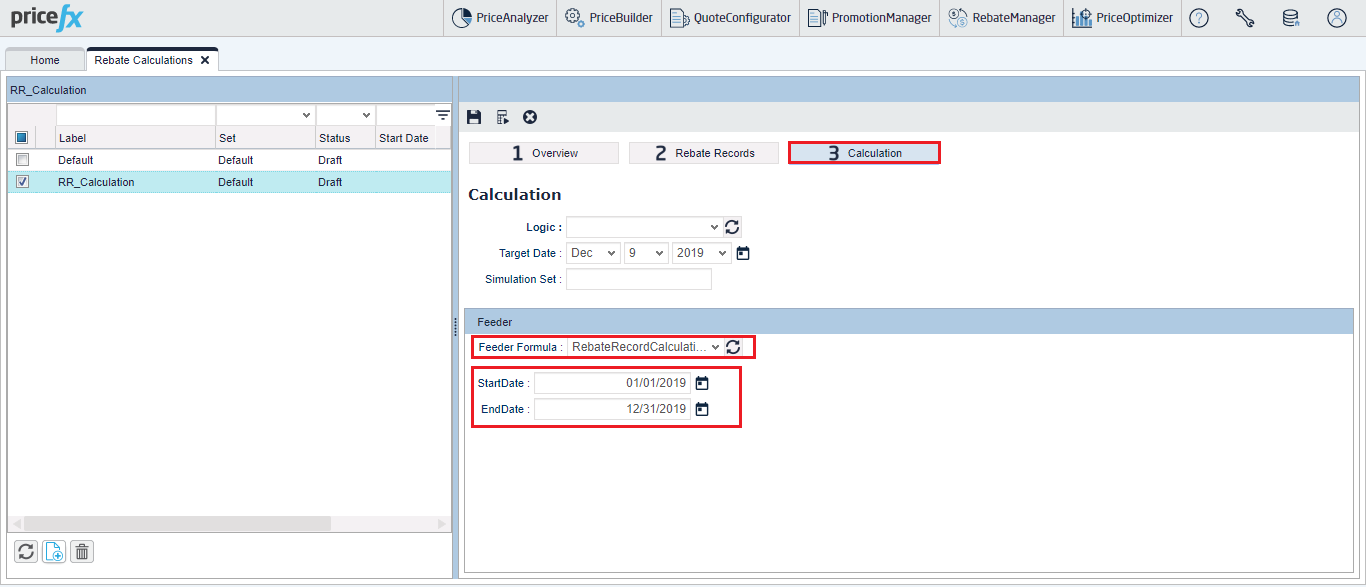Expand the Feeder Formula dropdown
1366x587 pixels.
click(x=645, y=347)
